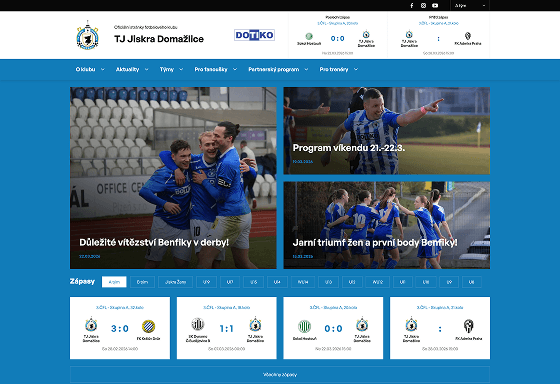Click Sokol Hostouň crest in 0:0 match card
The height and width of the screenshot is (384, 560).
[x=305, y=326]
